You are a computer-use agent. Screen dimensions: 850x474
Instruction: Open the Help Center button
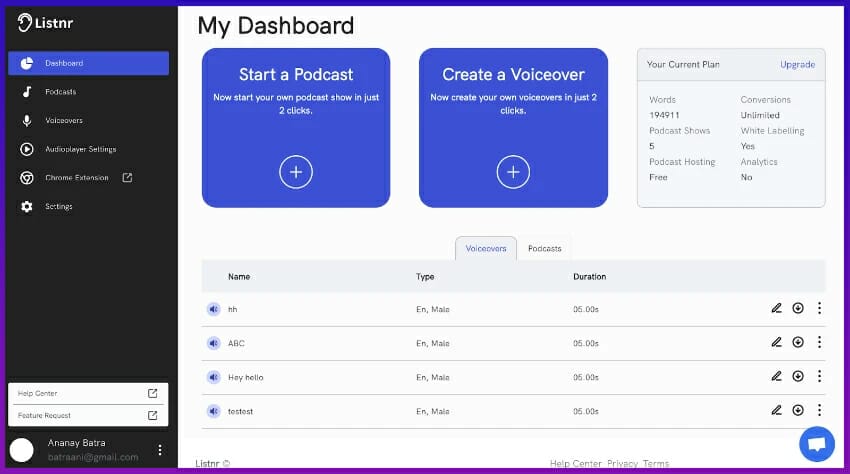pyautogui.click(x=88, y=393)
